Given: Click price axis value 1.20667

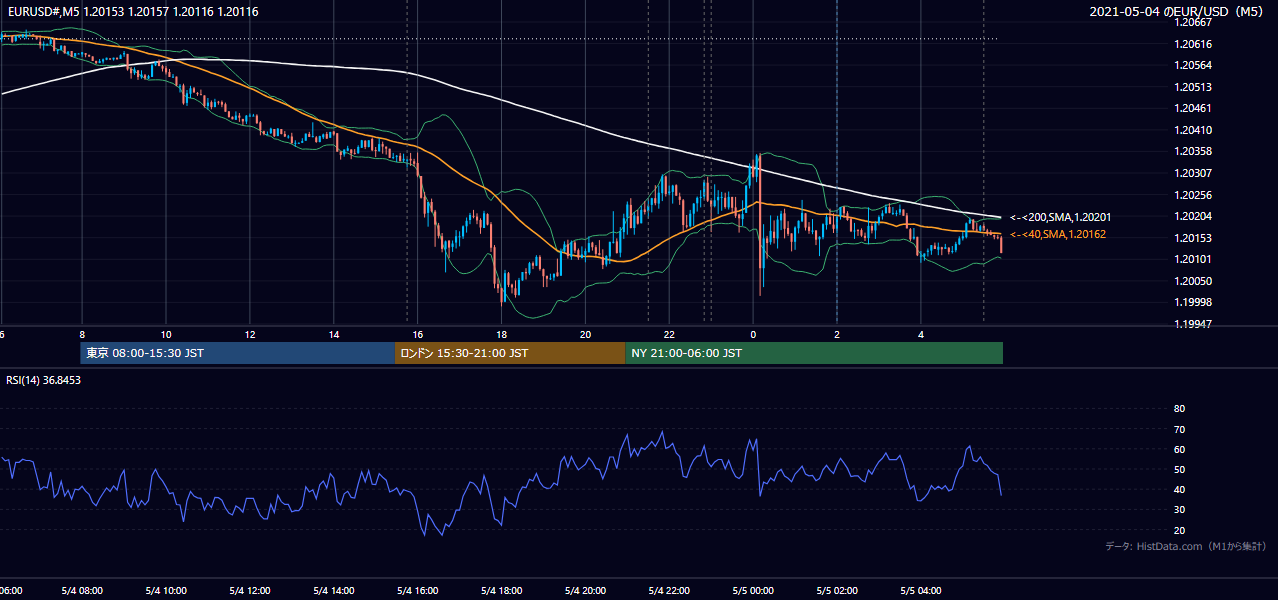Looking at the screenshot, I should (x=1195, y=22).
